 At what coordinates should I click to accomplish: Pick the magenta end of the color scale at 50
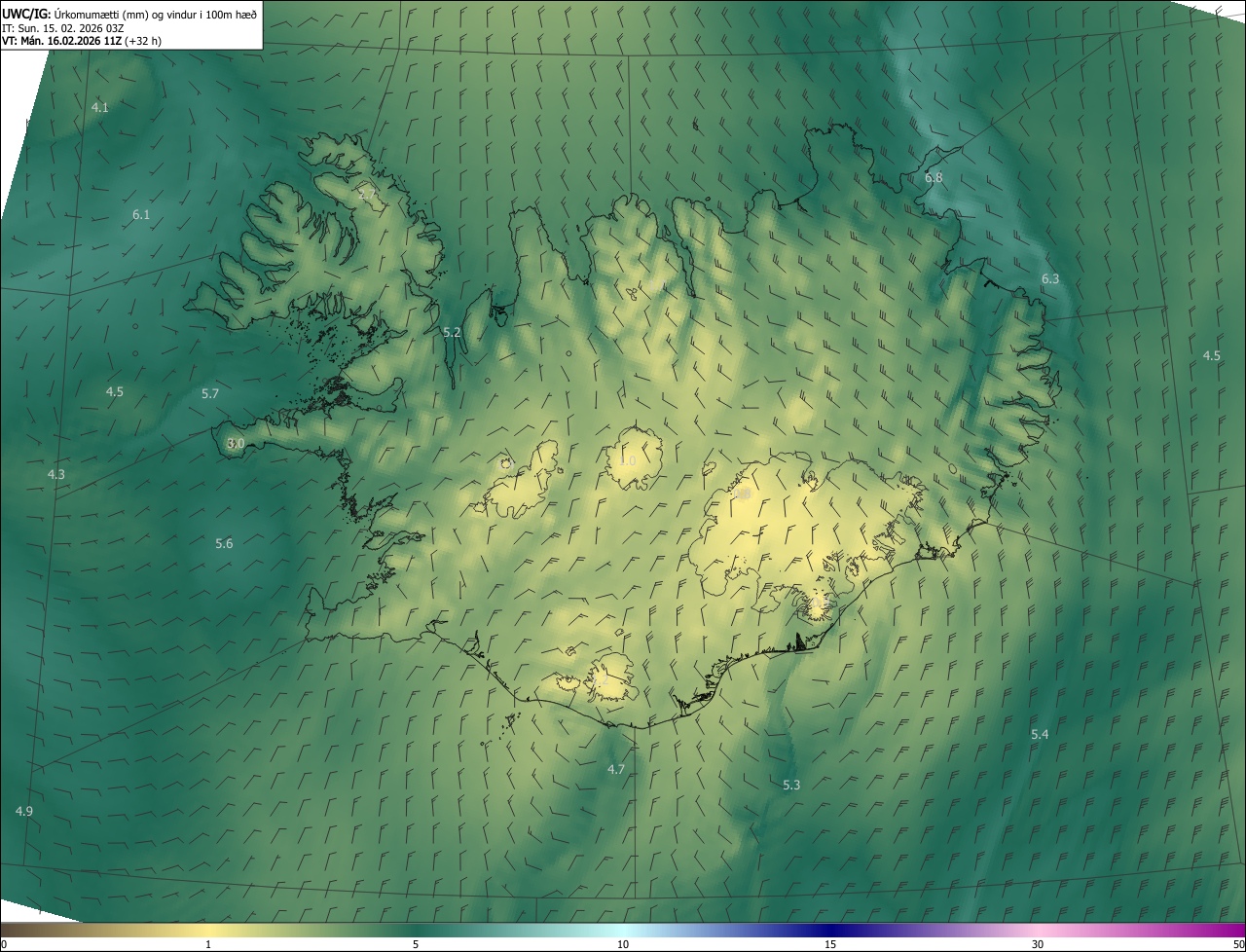click(1236, 930)
